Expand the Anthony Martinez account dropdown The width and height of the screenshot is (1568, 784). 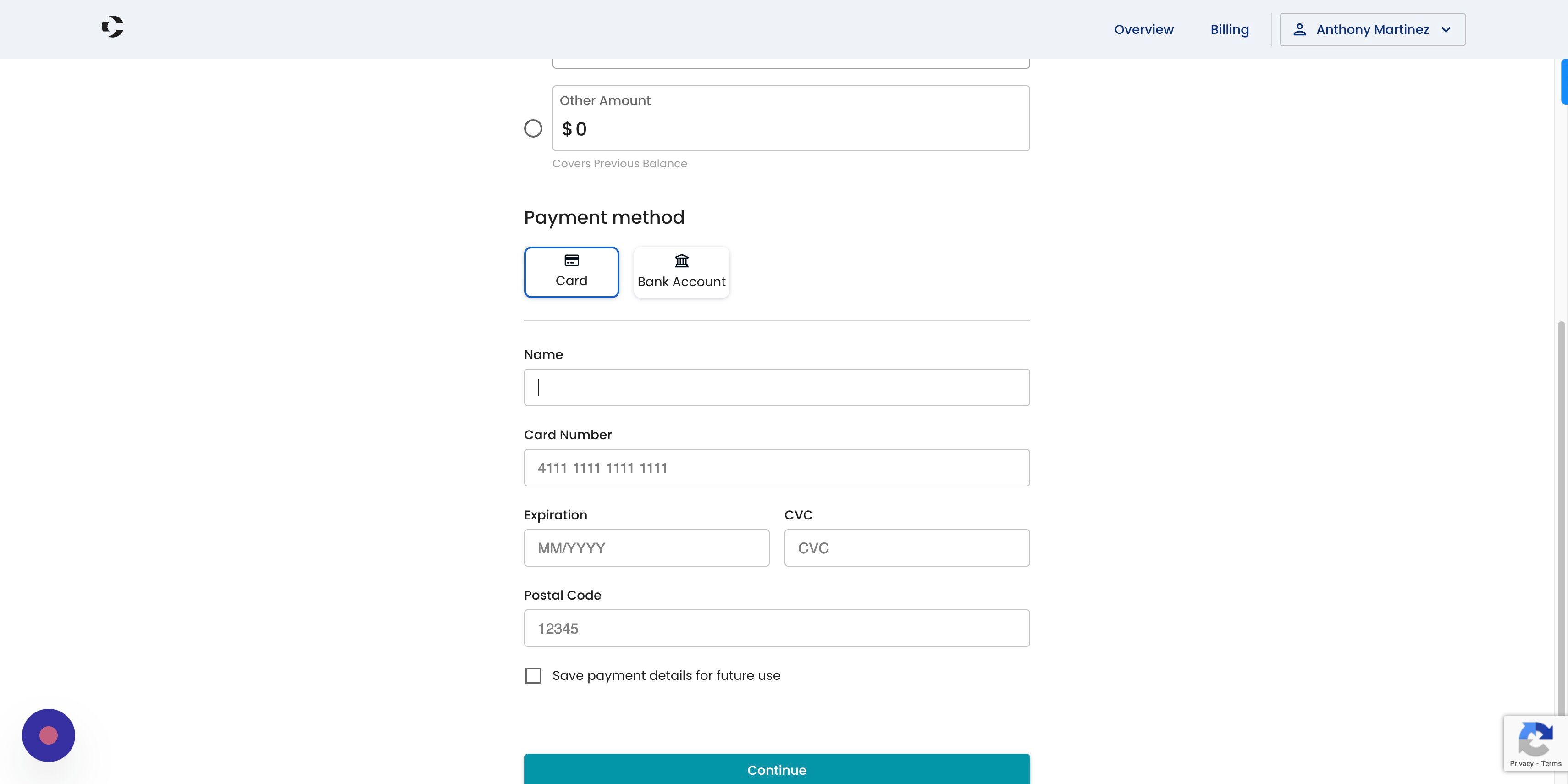click(x=1373, y=29)
